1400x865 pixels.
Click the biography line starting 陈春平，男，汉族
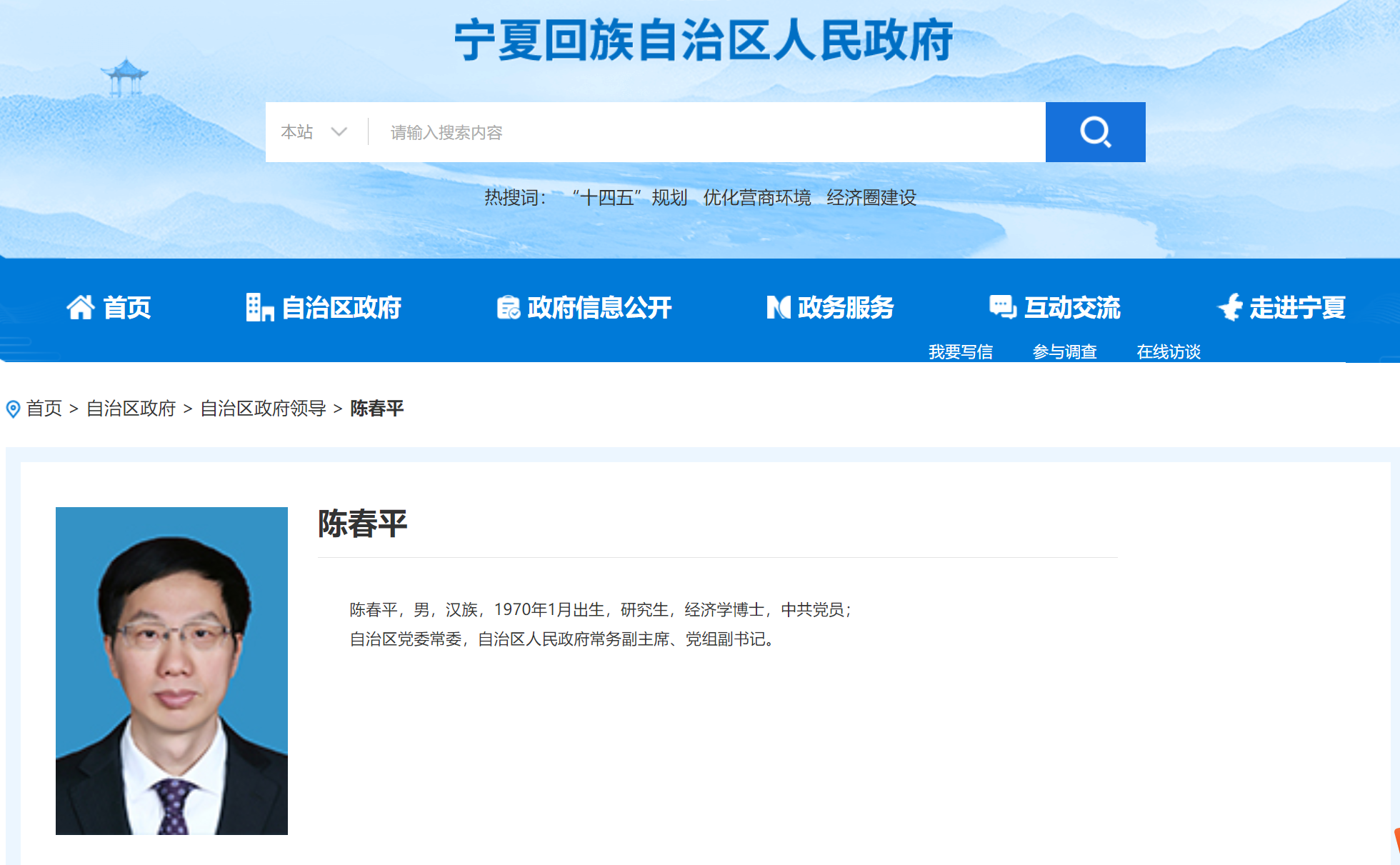pyautogui.click(x=601, y=609)
